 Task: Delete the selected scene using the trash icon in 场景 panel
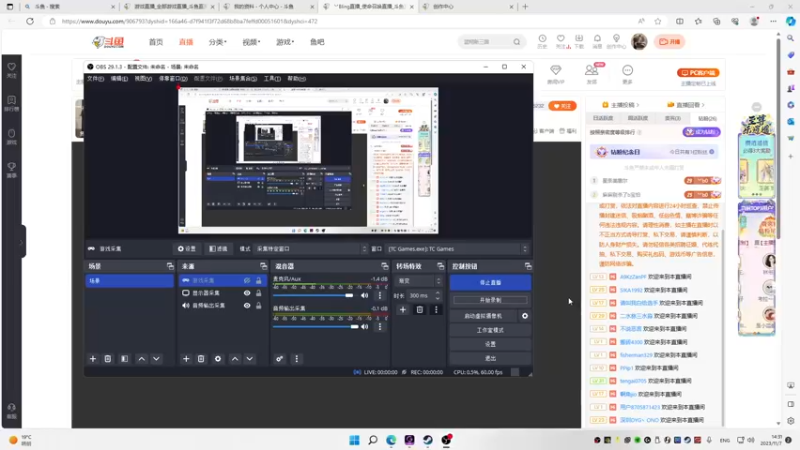tap(108, 359)
